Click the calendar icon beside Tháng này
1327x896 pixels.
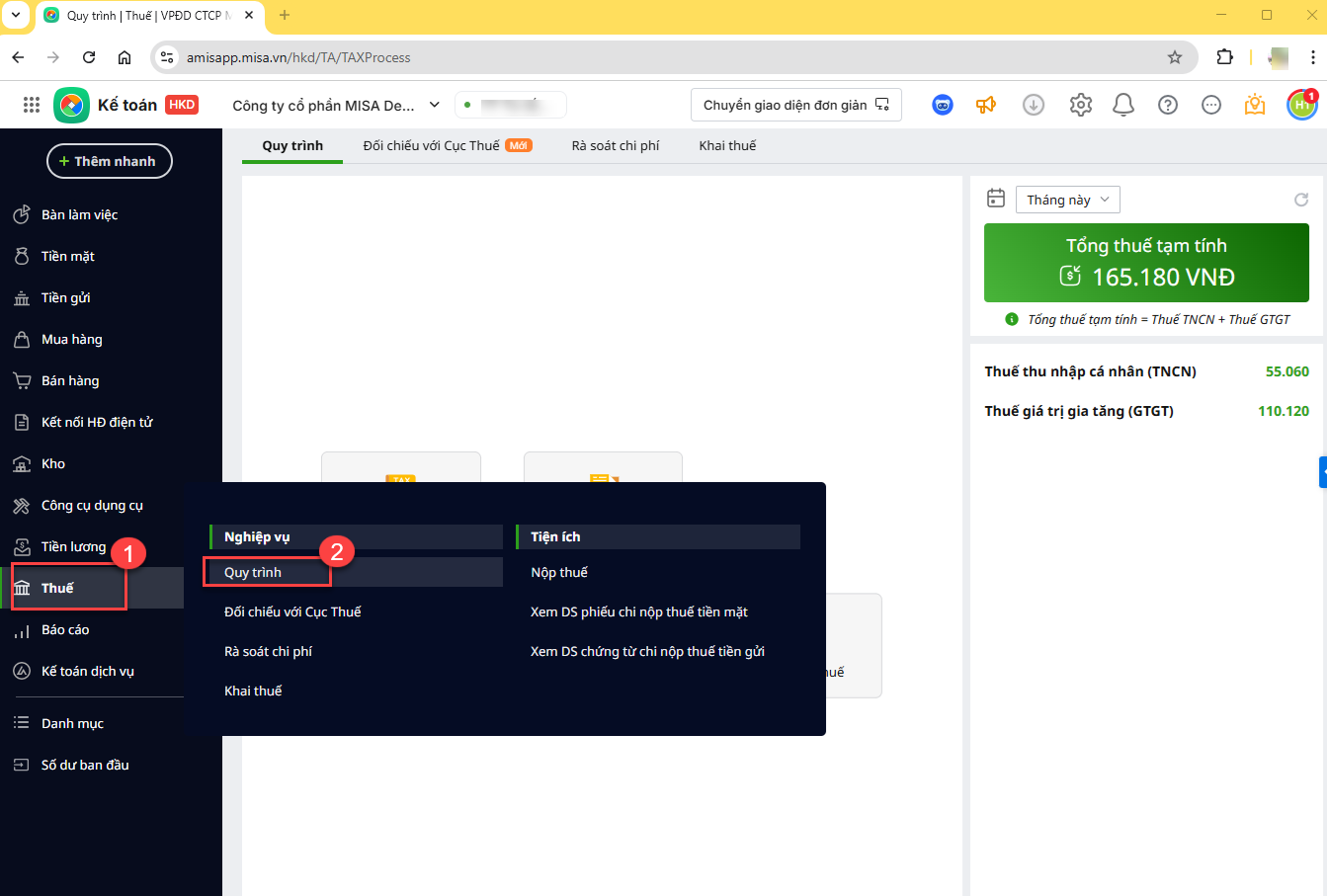(996, 199)
